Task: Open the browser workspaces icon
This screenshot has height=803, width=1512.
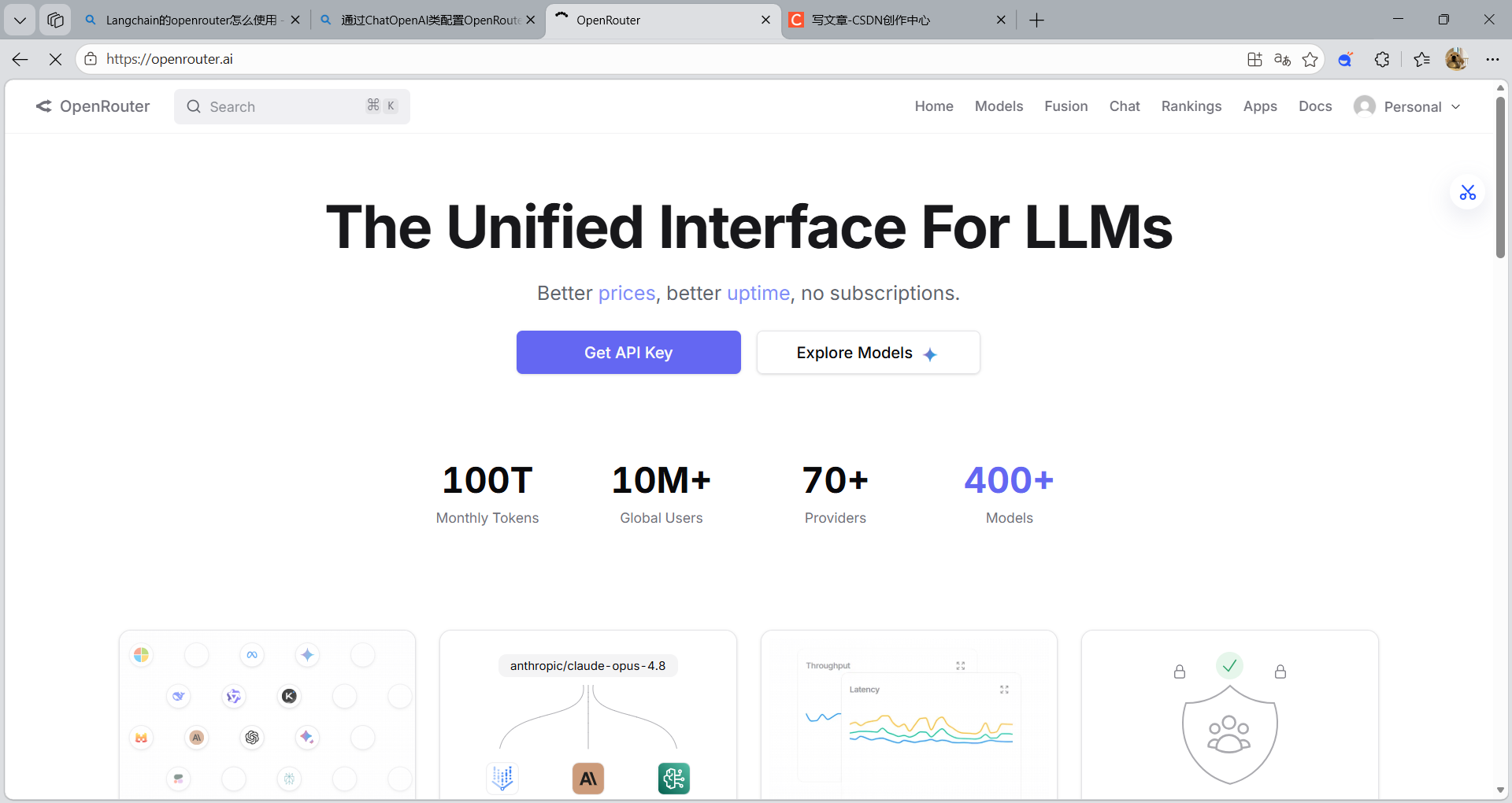Action: 55,20
